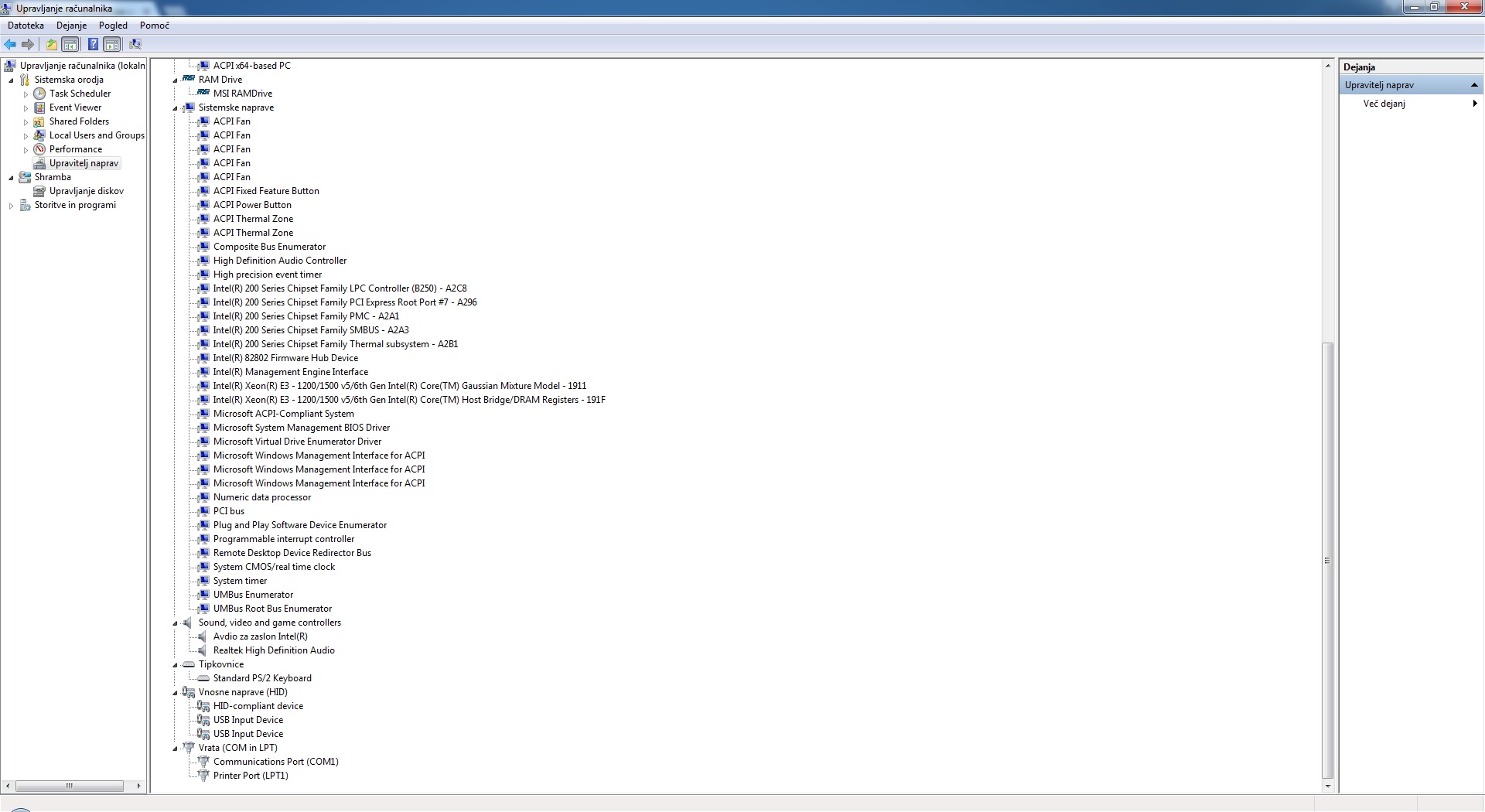Click the left tree scroll right arrow
The height and width of the screenshot is (812, 1485).
coord(138,786)
